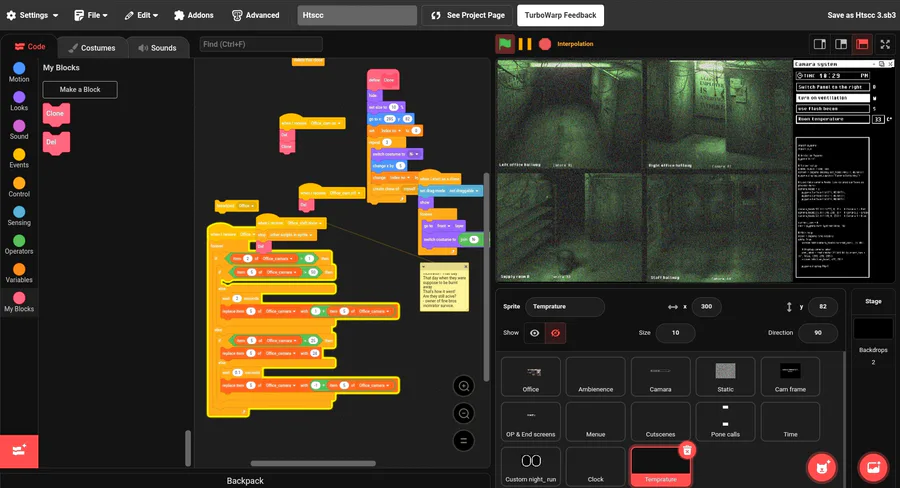Edit the sprite Size value 10
The width and height of the screenshot is (900, 488).
[x=675, y=333]
